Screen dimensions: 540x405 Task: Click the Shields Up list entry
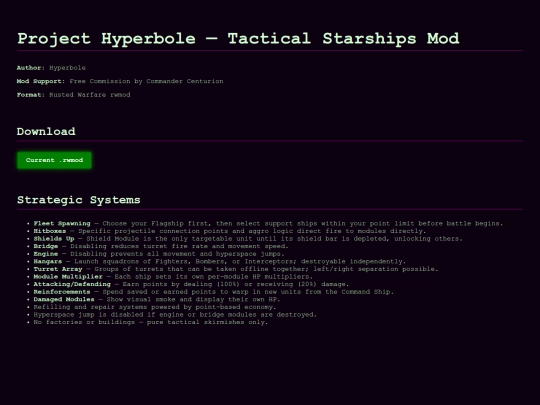248,239
